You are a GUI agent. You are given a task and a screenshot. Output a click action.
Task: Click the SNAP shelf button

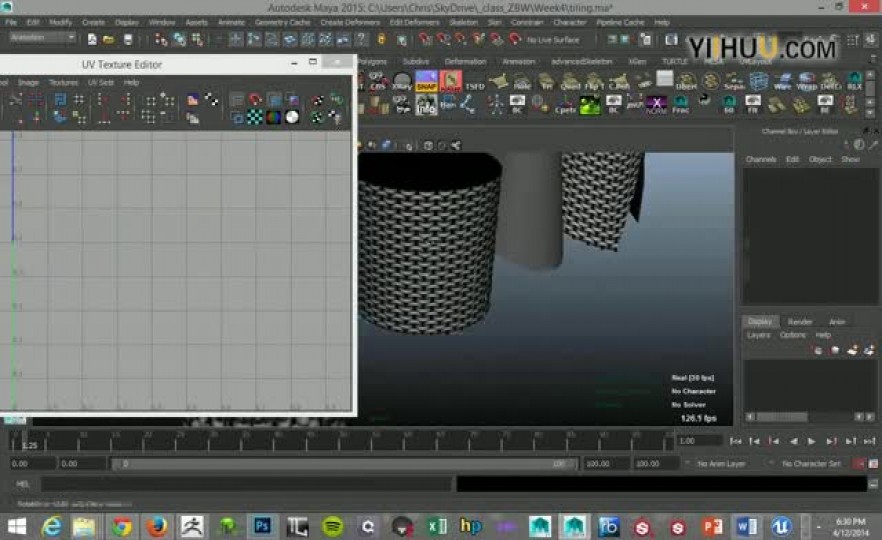[x=426, y=81]
